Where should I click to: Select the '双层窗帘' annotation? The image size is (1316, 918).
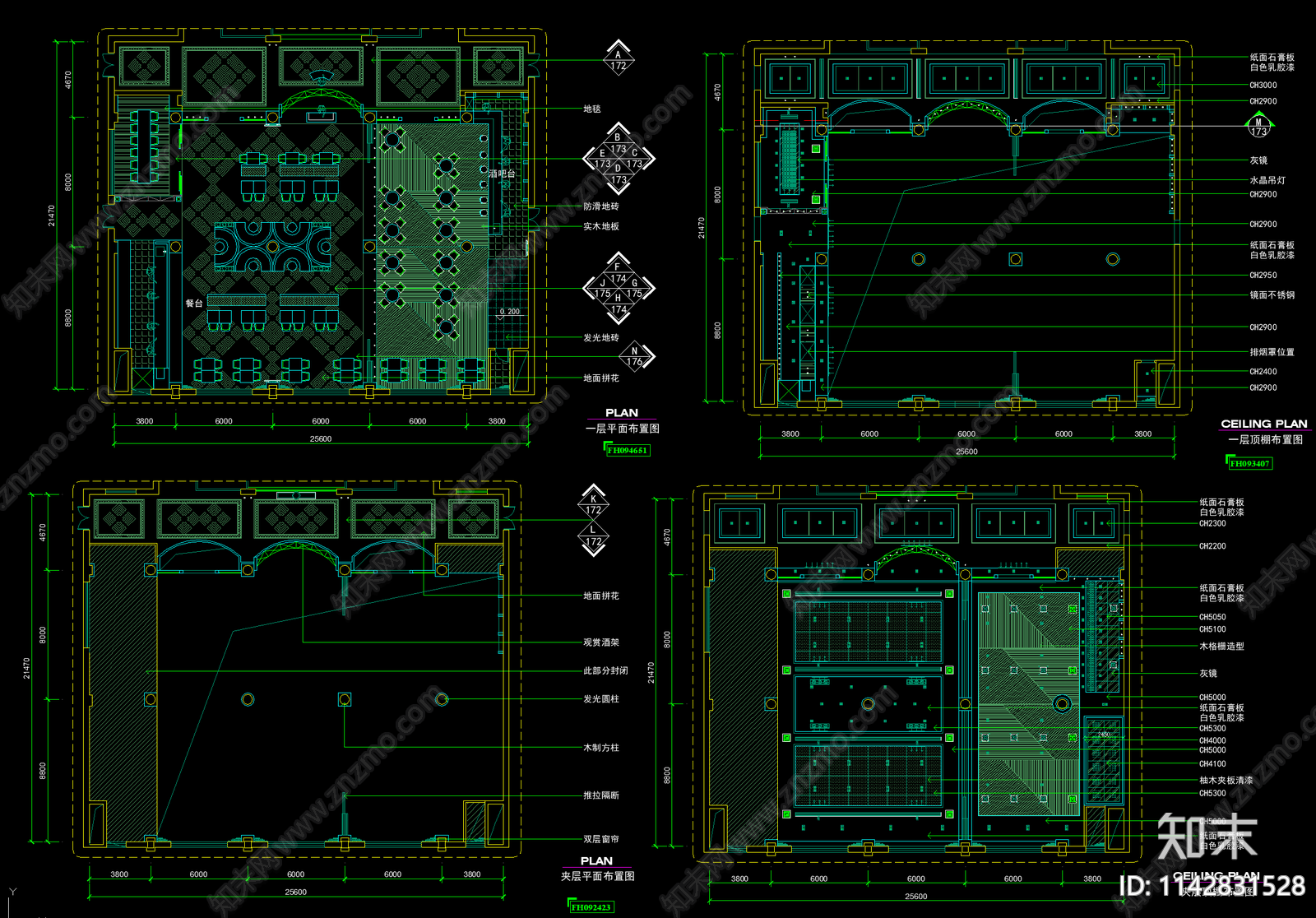[601, 839]
